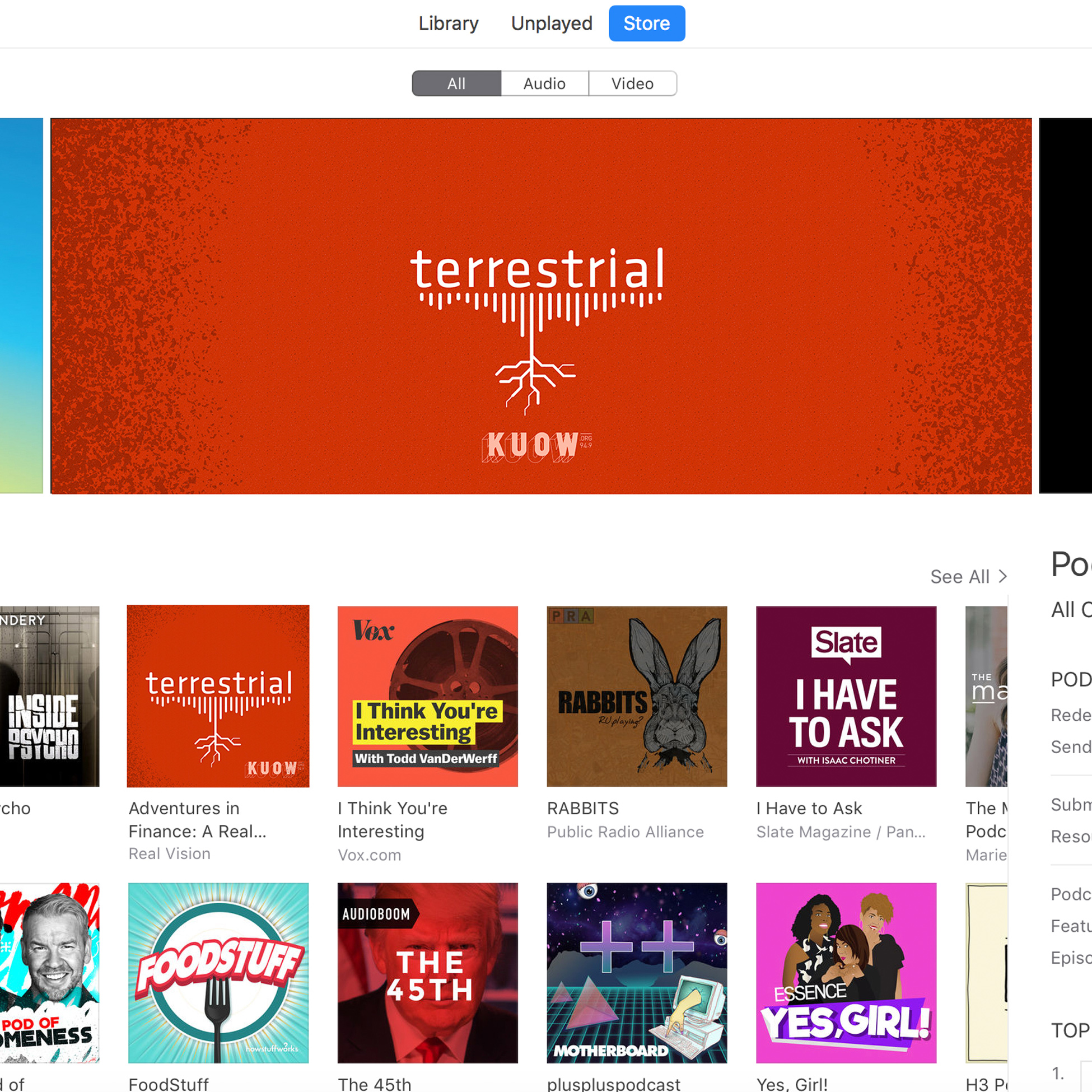Screen dimensions: 1092x1092
Task: Click the Adventures in Finance title
Action: click(x=197, y=820)
